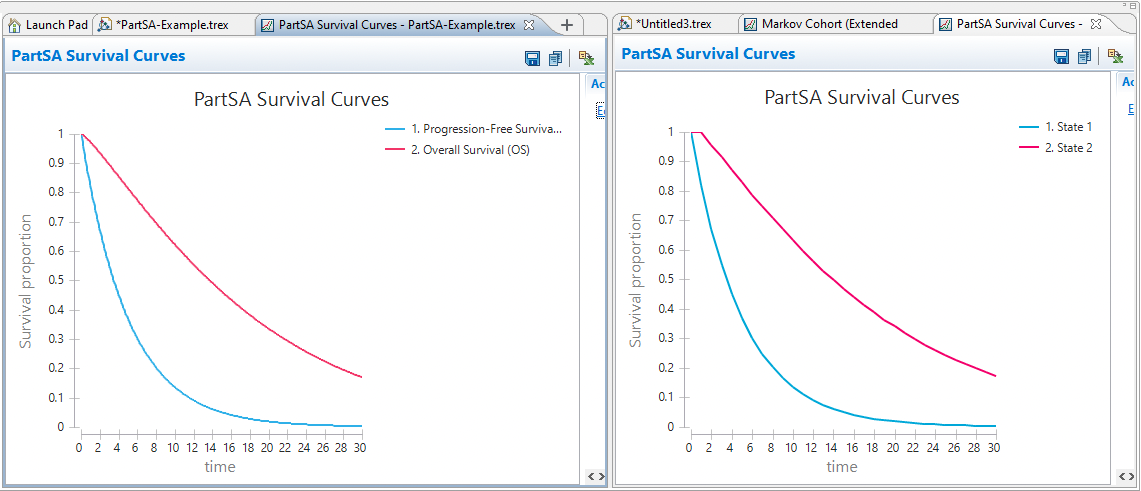Open the *PartSA-Example.trex model tab
This screenshot has height=491, width=1141.
pyautogui.click(x=170, y=24)
